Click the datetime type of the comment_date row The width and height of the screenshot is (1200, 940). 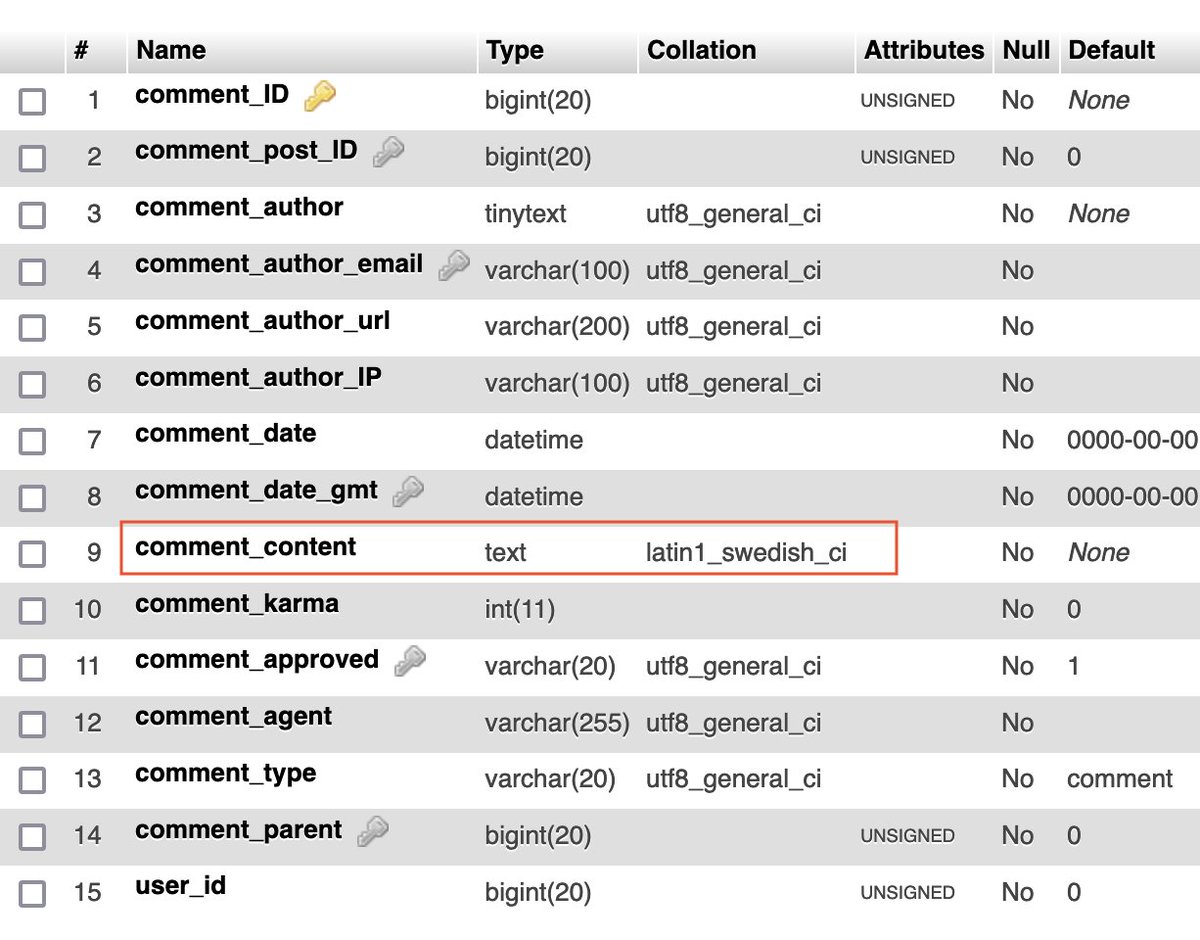pos(534,440)
